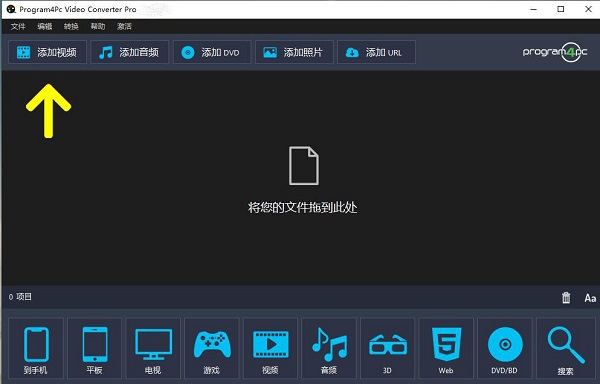Open the 文件 (File) menu
The image size is (600, 384).
tap(18, 26)
